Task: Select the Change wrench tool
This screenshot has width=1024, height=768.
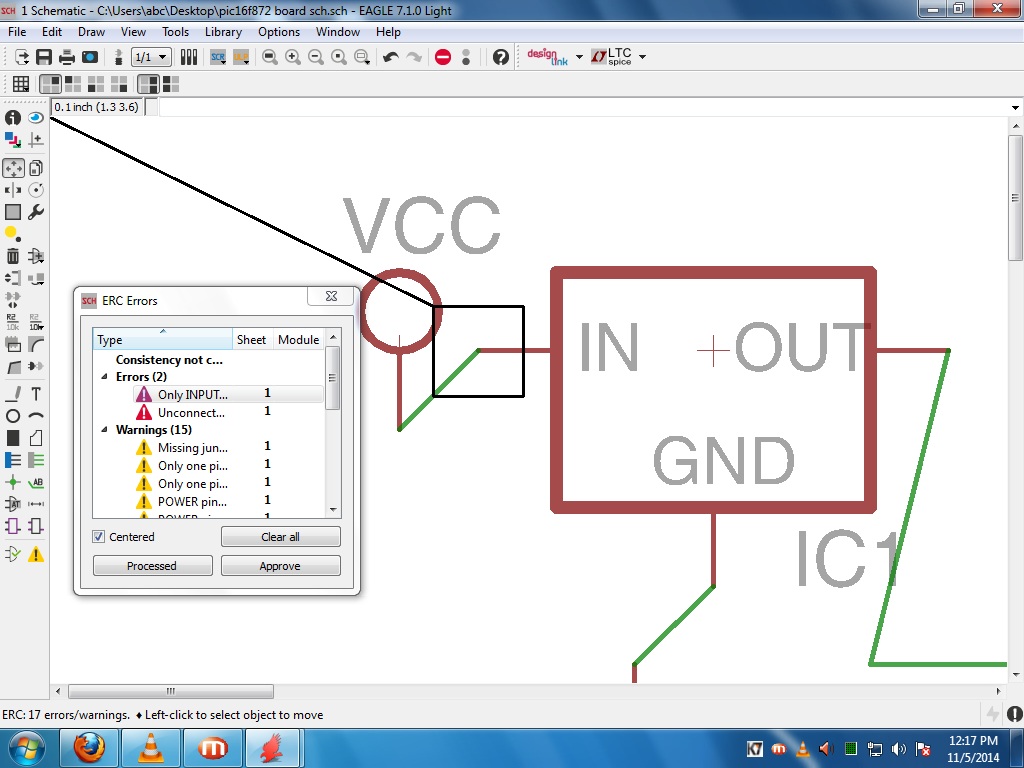Action: pos(36,212)
